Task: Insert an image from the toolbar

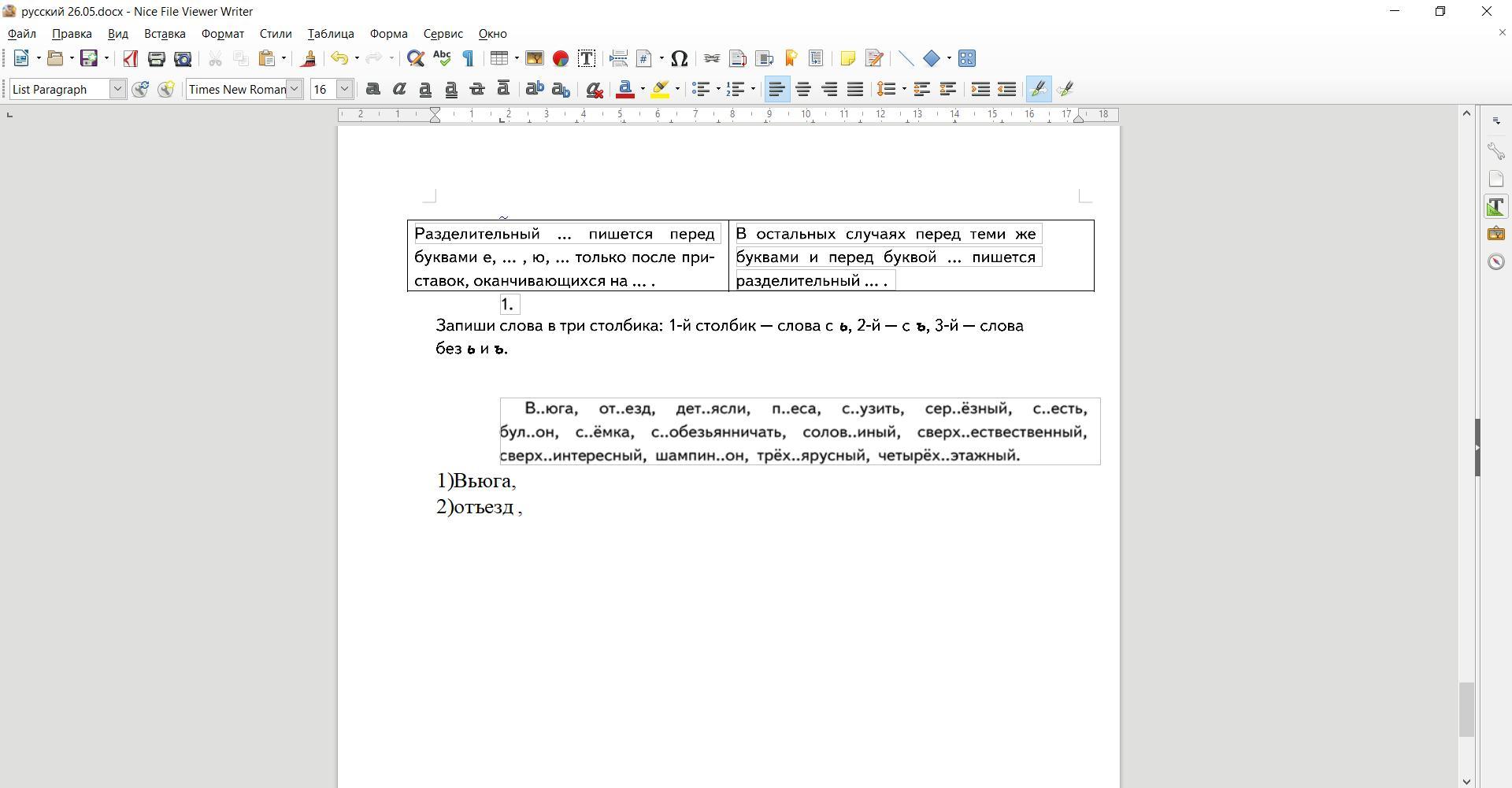Action: coord(535,58)
